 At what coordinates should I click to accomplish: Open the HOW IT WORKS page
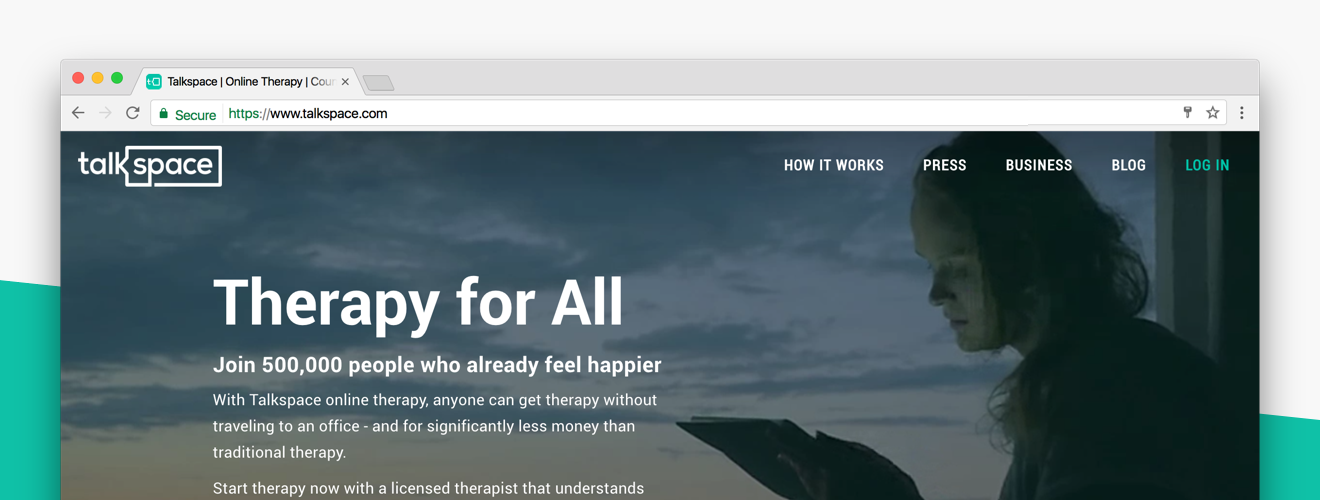[x=834, y=166]
